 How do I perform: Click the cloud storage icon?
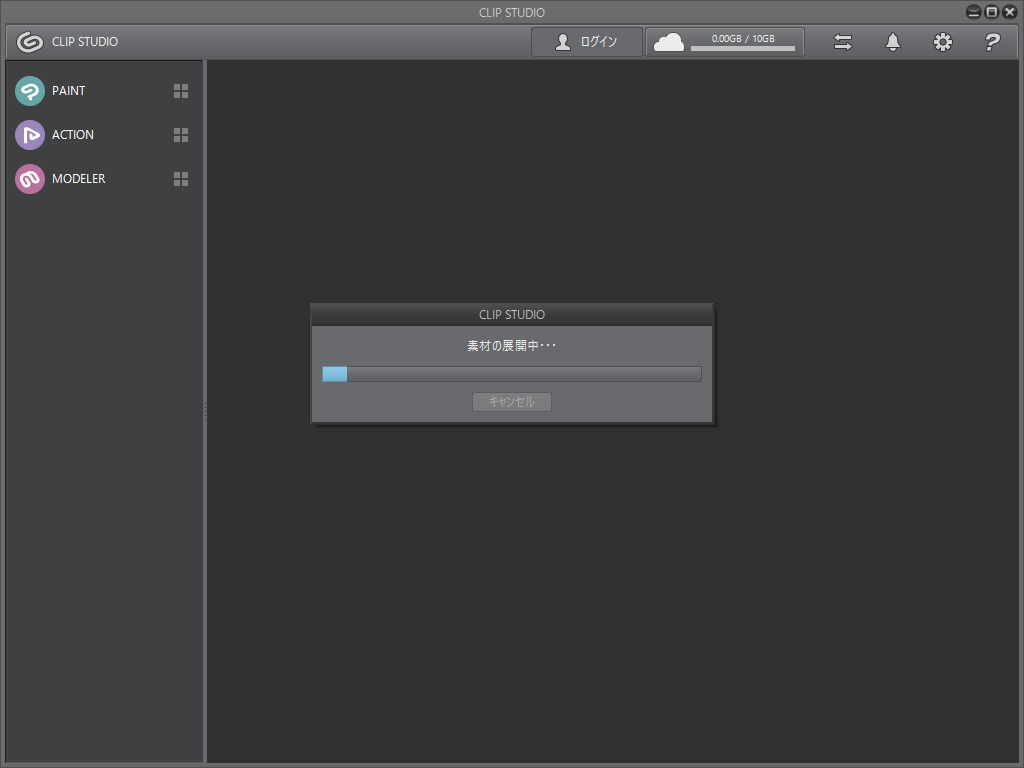[669, 42]
